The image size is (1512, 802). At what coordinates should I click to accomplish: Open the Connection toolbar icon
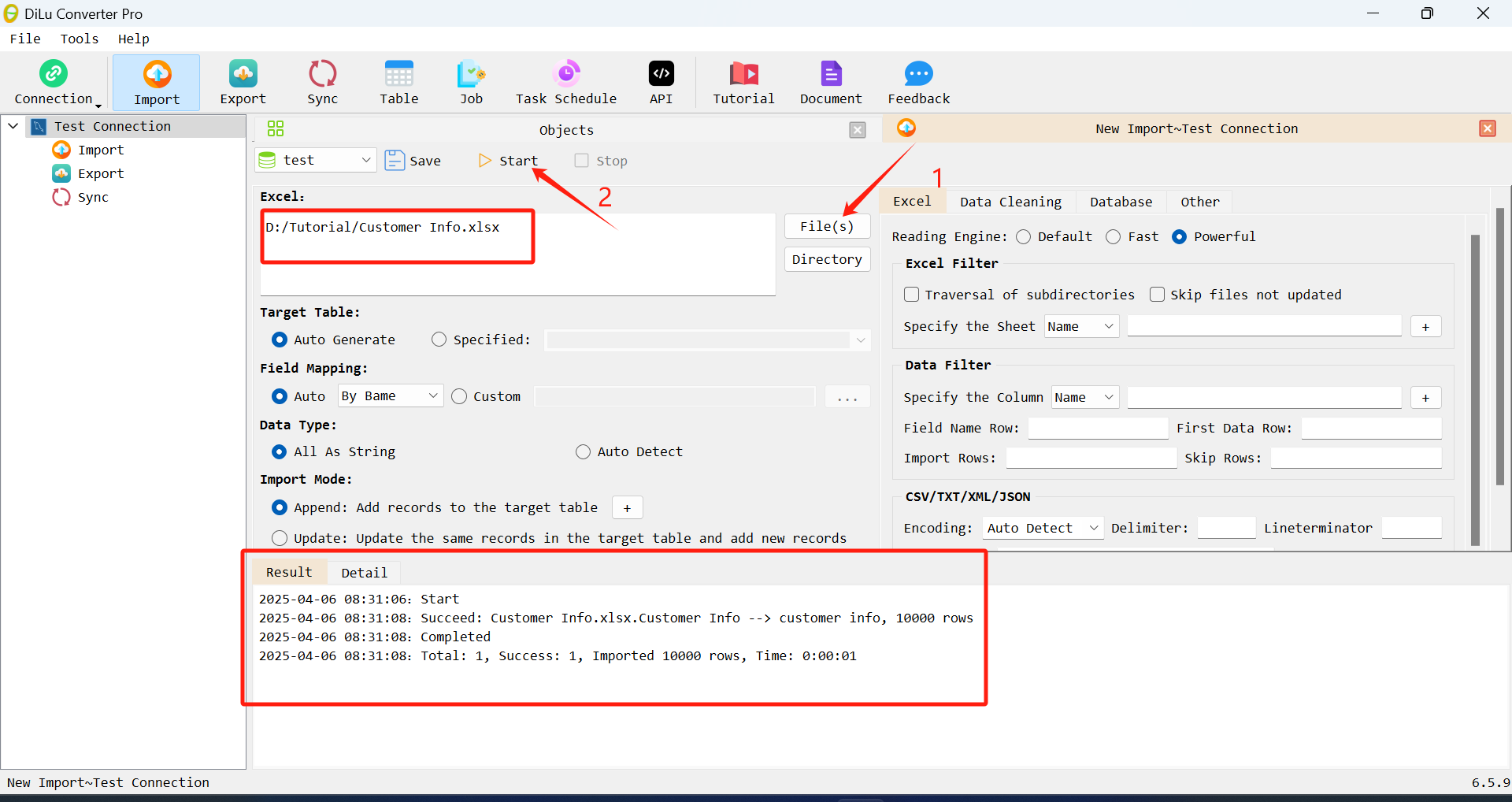pyautogui.click(x=54, y=73)
